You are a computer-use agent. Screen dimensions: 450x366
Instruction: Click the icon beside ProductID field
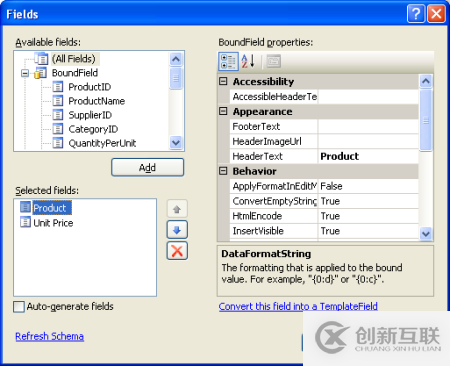pyautogui.click(x=58, y=87)
